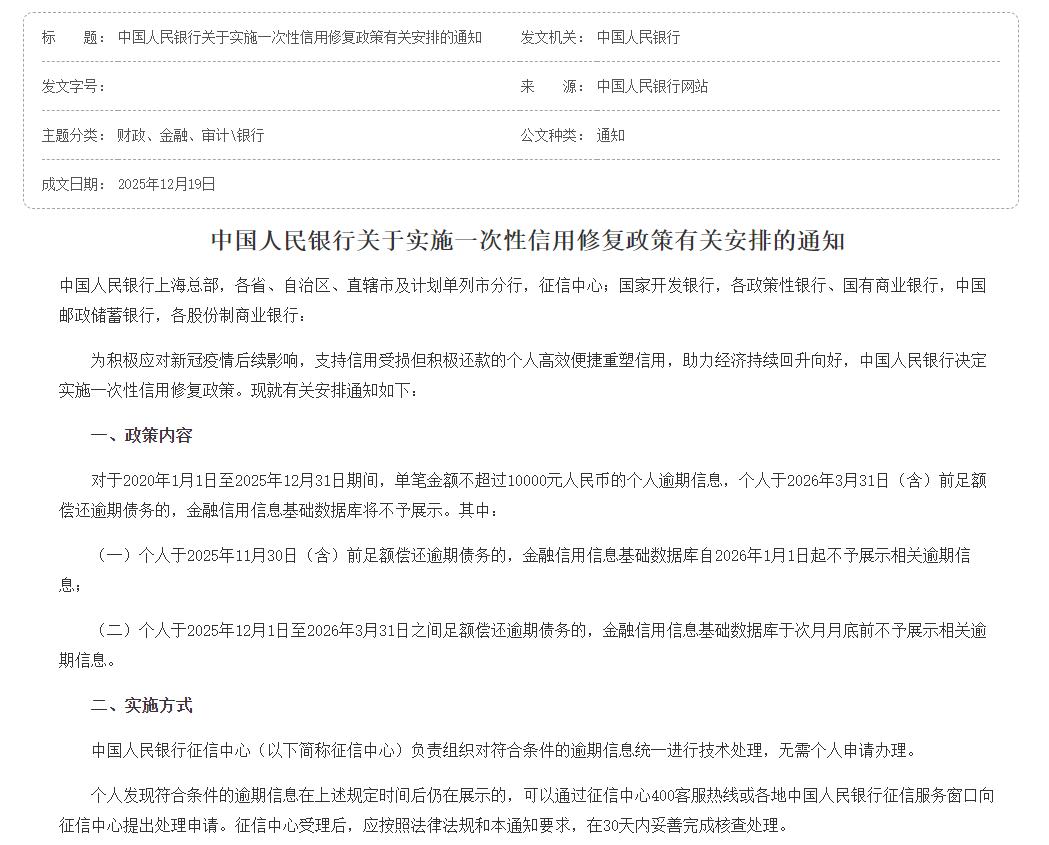Click the 财政、金融、审计\银行 category text
This screenshot has height=845, width=1049.
pyautogui.click(x=189, y=135)
